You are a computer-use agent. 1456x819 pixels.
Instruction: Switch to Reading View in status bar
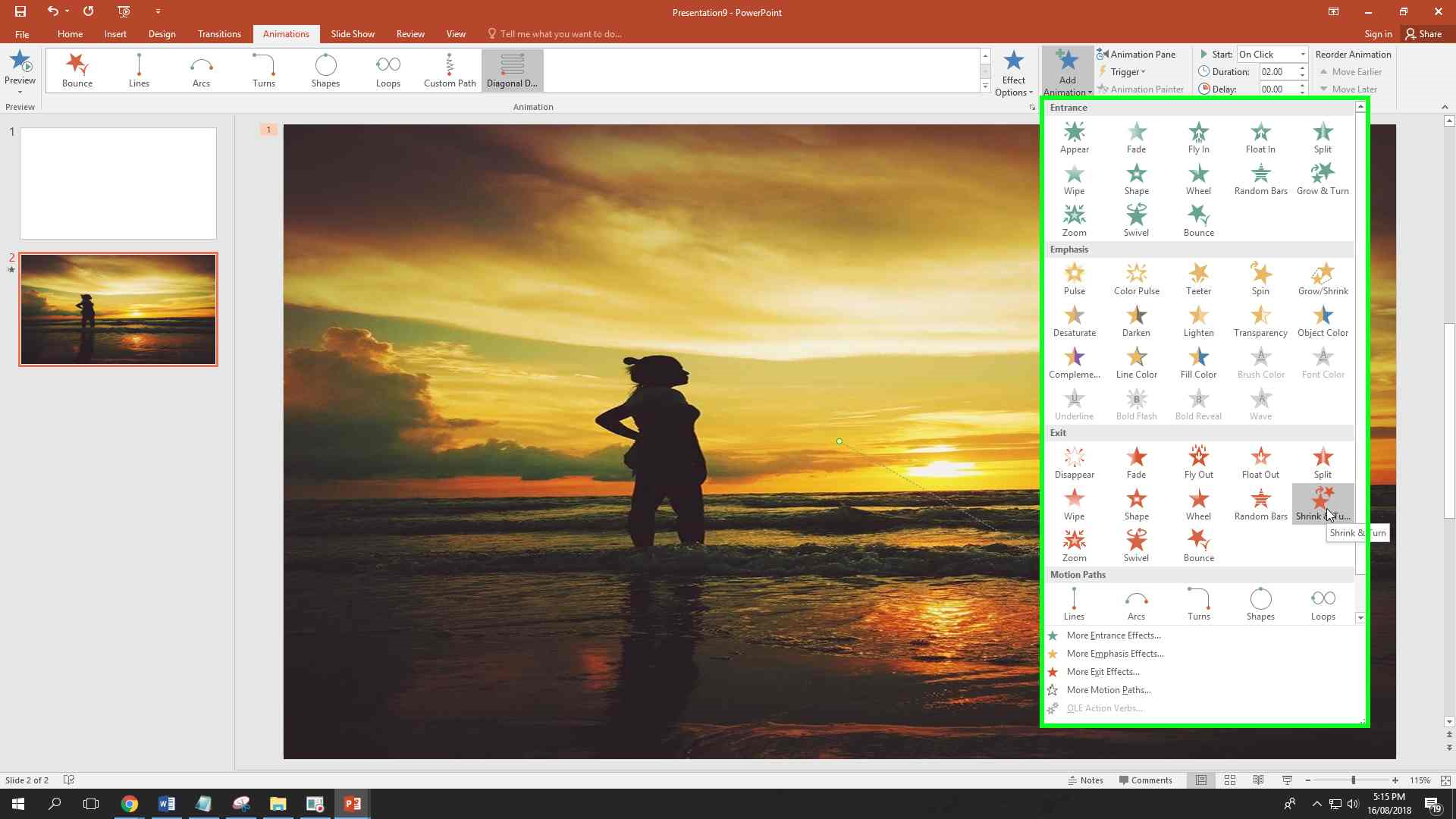1258,780
